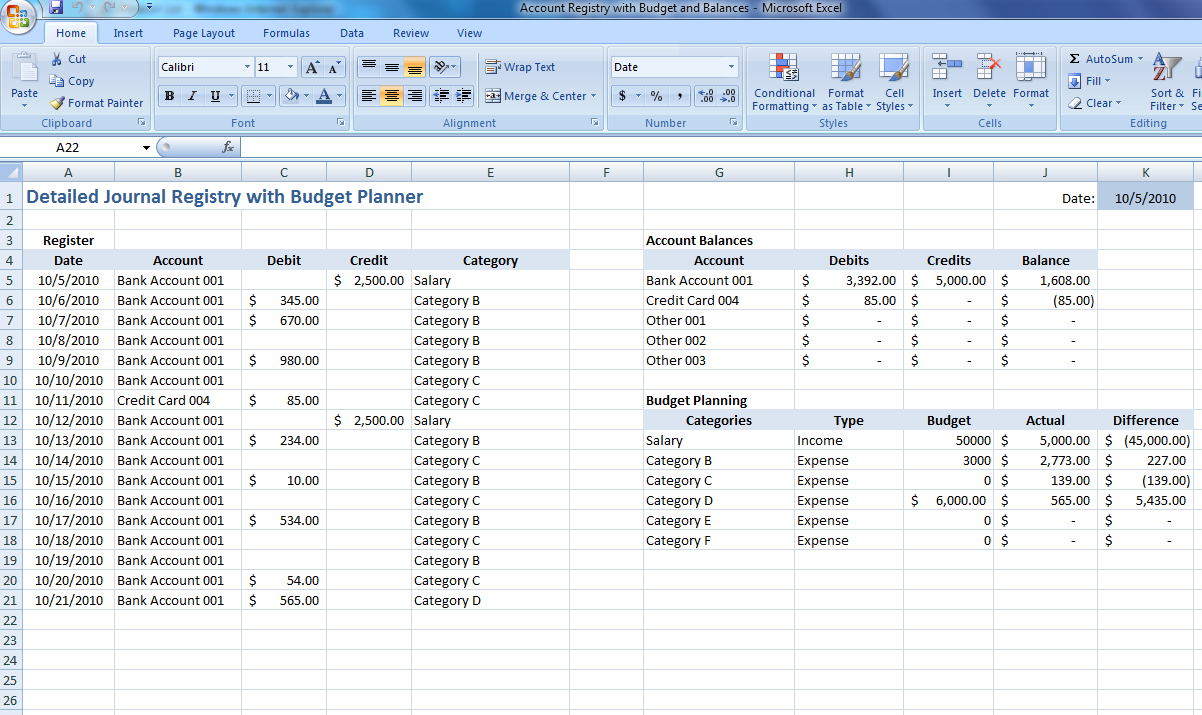Apply the Font Color letter A

[323, 96]
